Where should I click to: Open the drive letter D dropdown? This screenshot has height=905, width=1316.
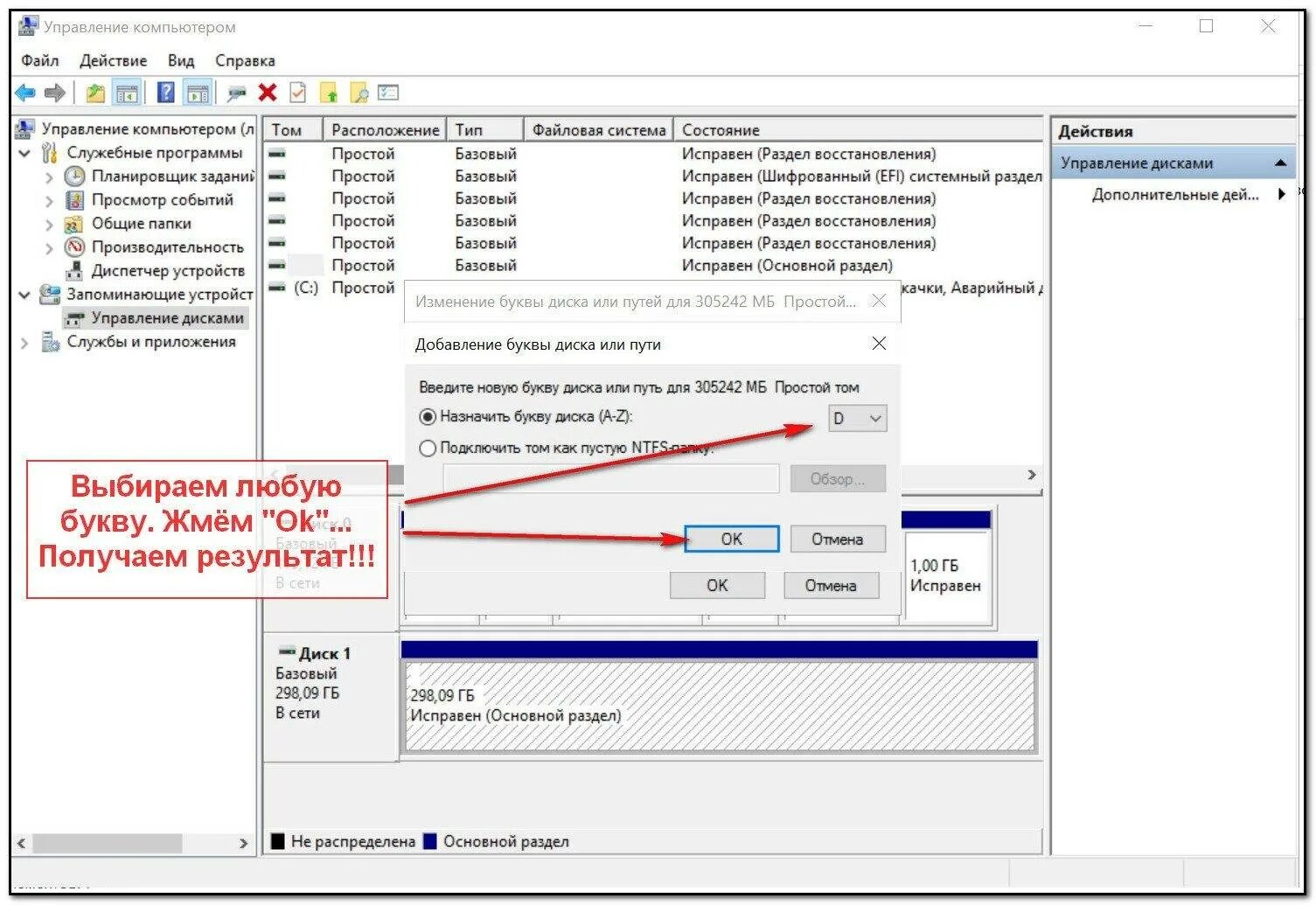click(x=858, y=419)
